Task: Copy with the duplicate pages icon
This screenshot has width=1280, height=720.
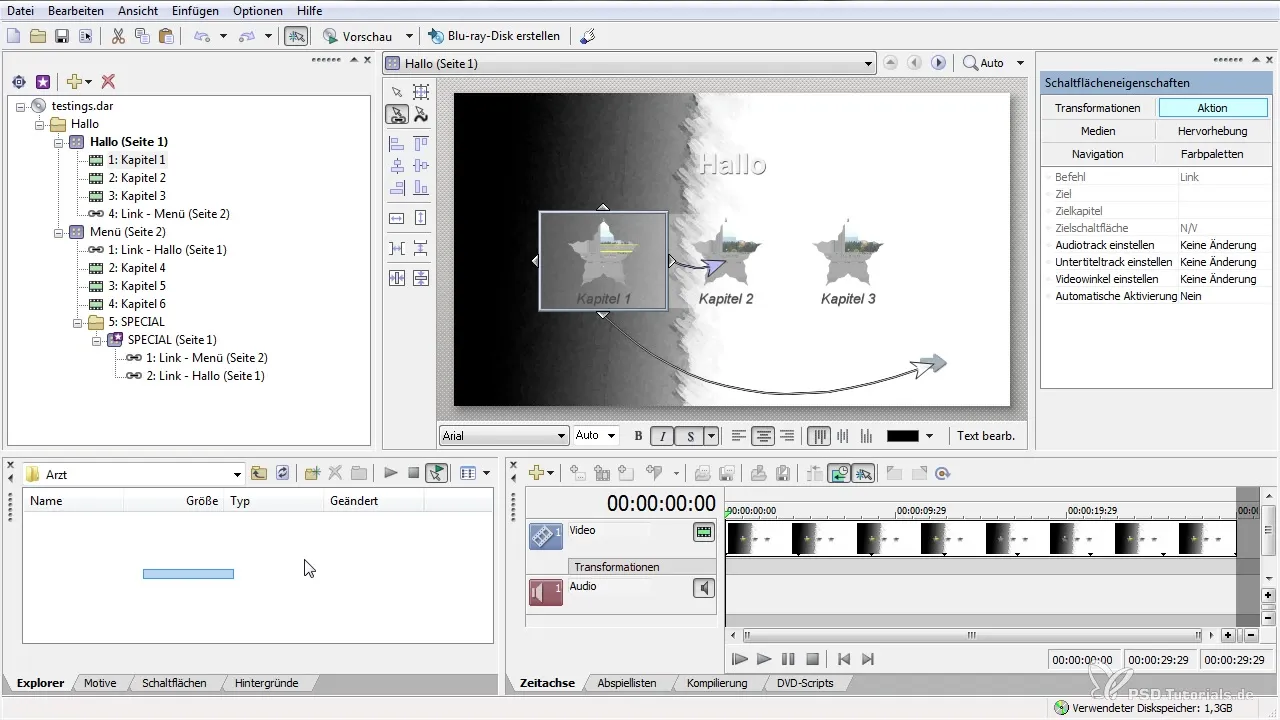Action: (x=142, y=36)
